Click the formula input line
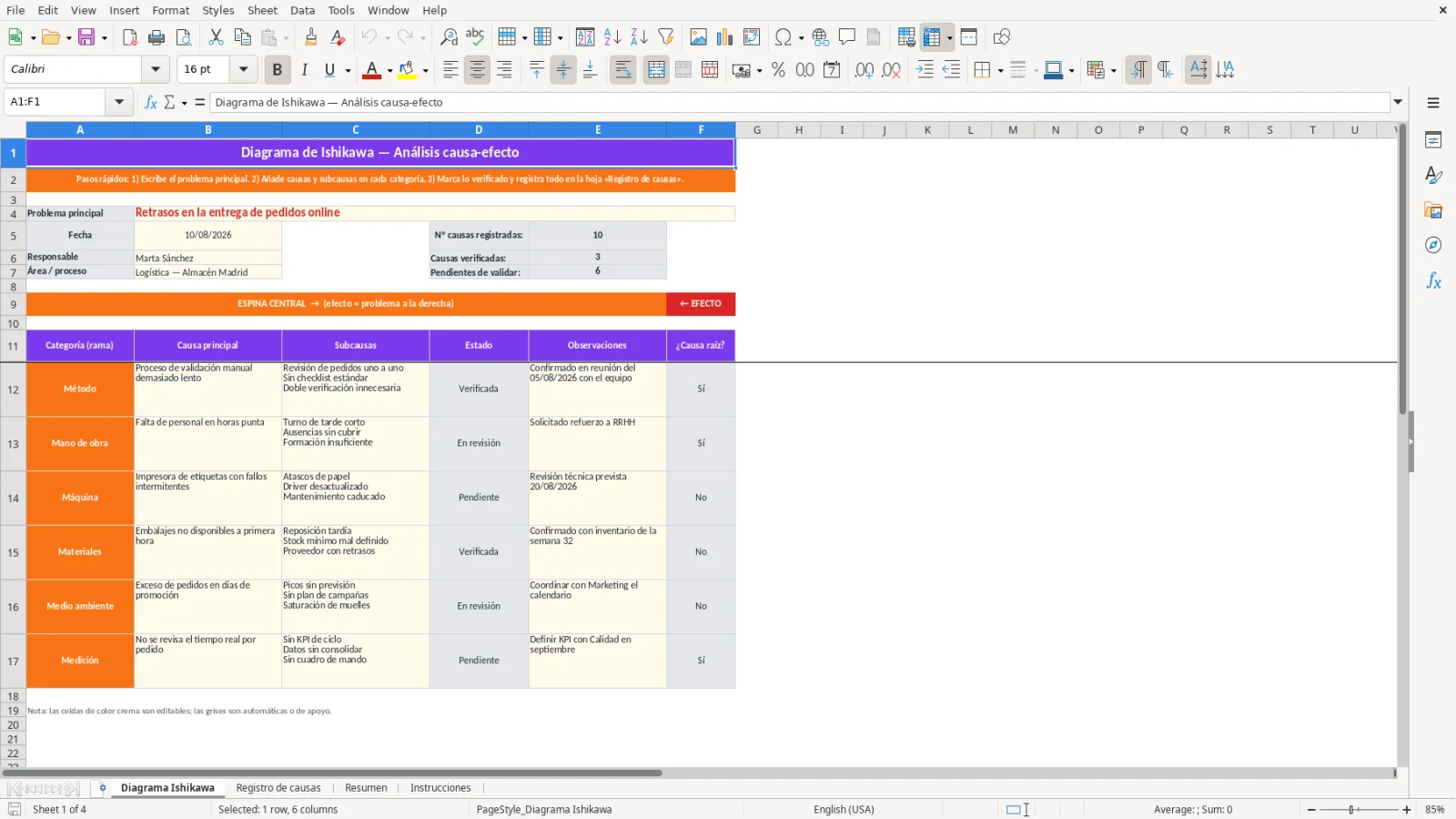The image size is (1456, 819). coord(801,102)
